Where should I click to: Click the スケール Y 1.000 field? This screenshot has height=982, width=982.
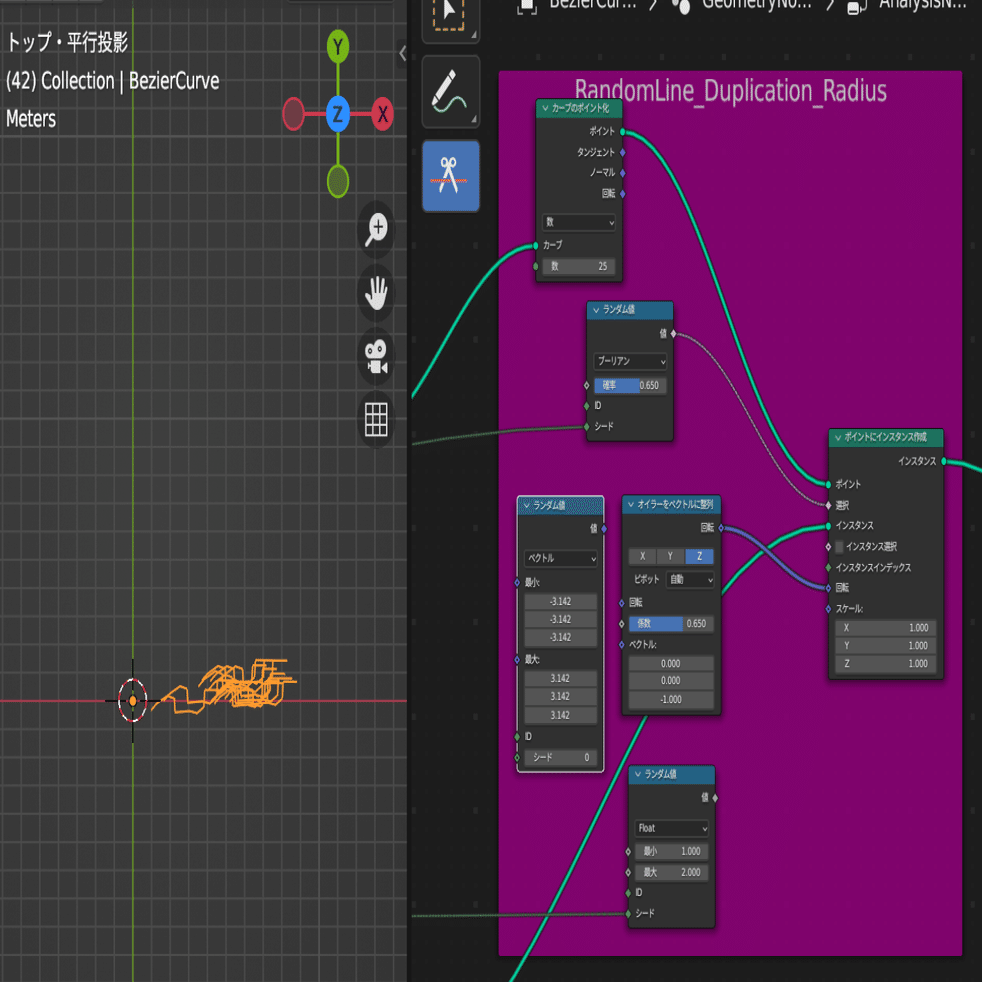coord(886,646)
